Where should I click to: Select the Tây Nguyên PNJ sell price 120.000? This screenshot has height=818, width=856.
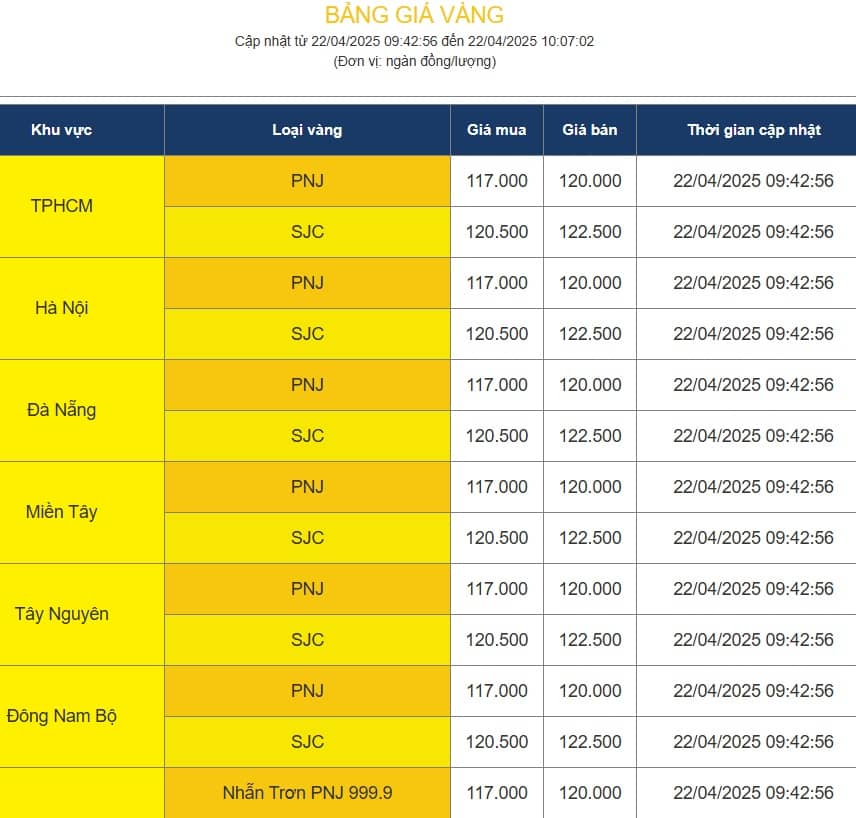[x=590, y=589]
